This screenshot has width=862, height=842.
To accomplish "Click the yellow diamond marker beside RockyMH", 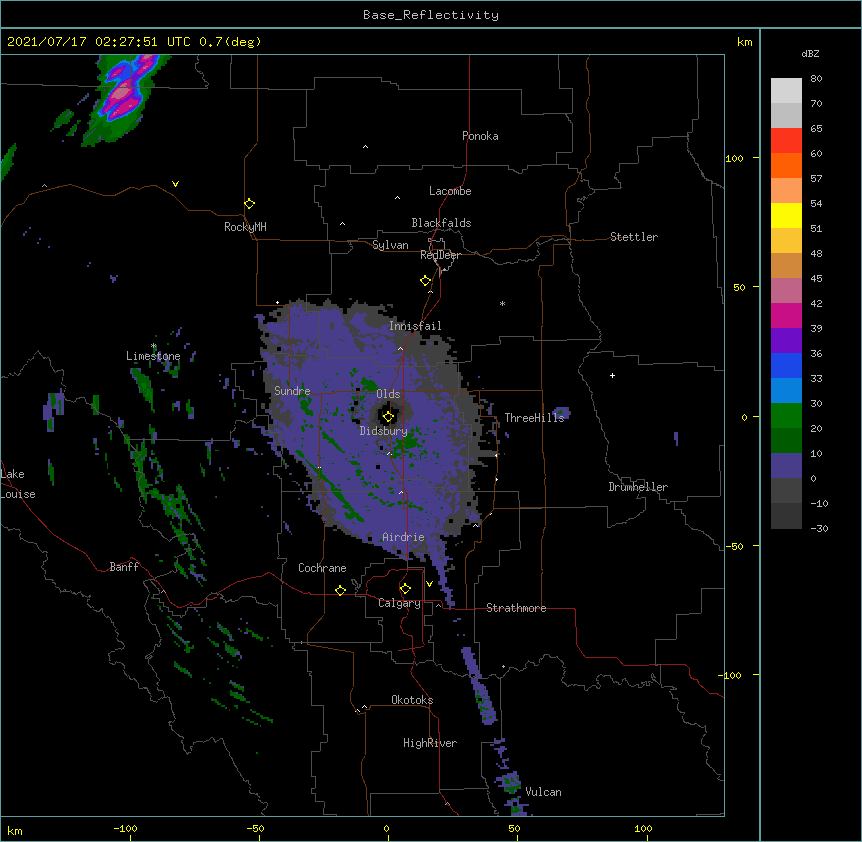I will point(250,204).
